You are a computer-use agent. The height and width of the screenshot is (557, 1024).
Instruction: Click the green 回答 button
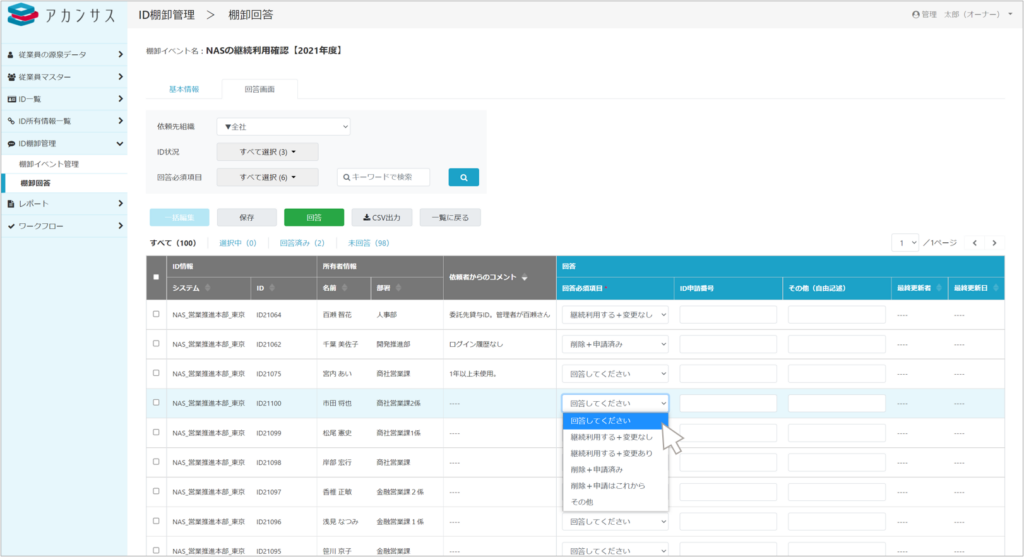click(313, 217)
